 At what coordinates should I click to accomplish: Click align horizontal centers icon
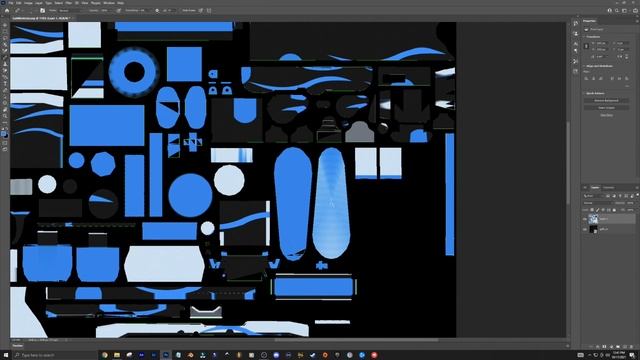(593, 78)
